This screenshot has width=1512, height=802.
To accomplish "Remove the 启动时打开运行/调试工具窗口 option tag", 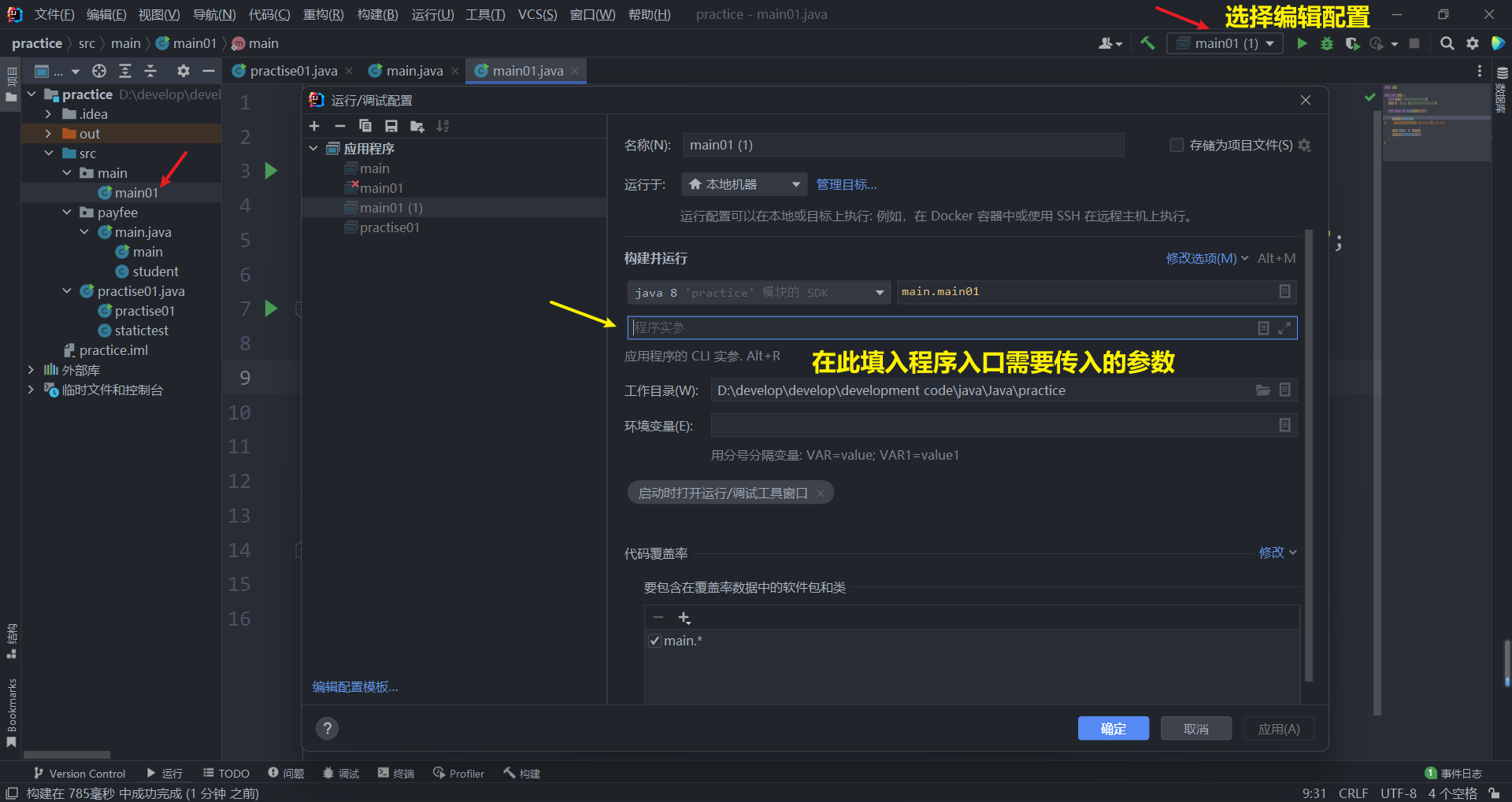I will (821, 493).
